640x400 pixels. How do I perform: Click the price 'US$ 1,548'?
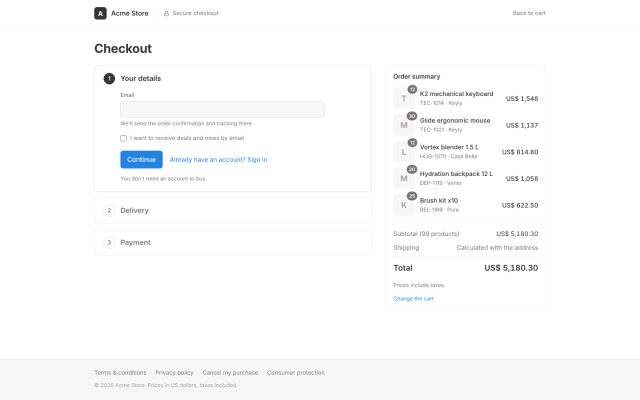522,98
